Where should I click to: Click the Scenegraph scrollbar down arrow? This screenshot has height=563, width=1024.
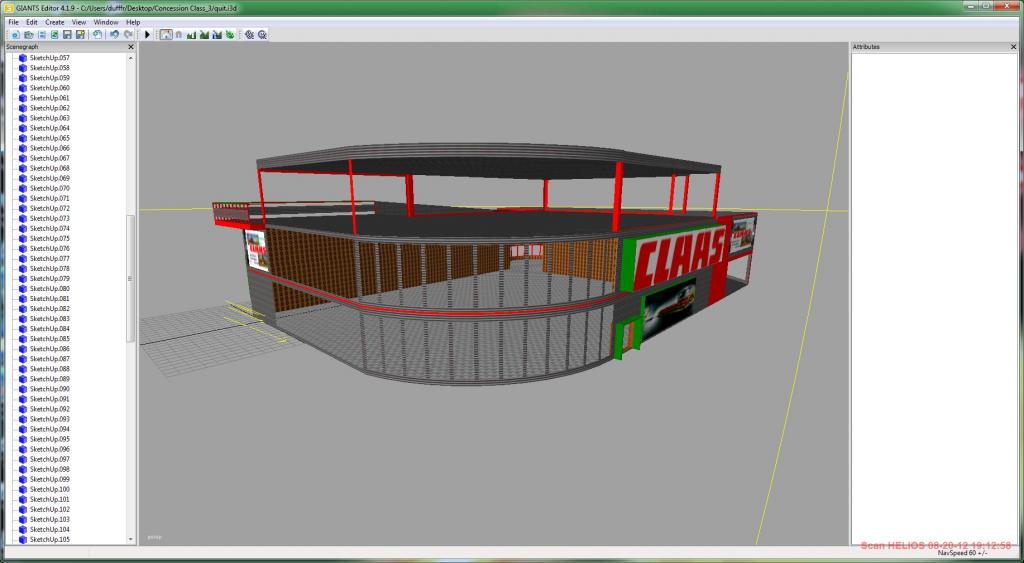click(x=131, y=539)
